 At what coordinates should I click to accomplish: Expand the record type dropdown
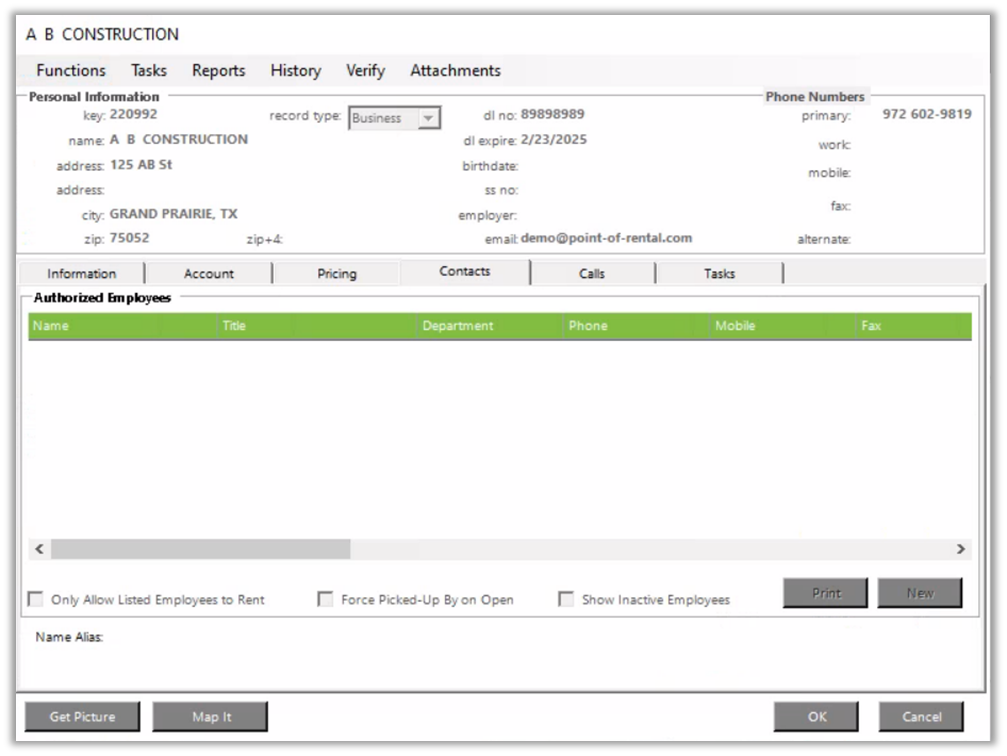[x=428, y=118]
